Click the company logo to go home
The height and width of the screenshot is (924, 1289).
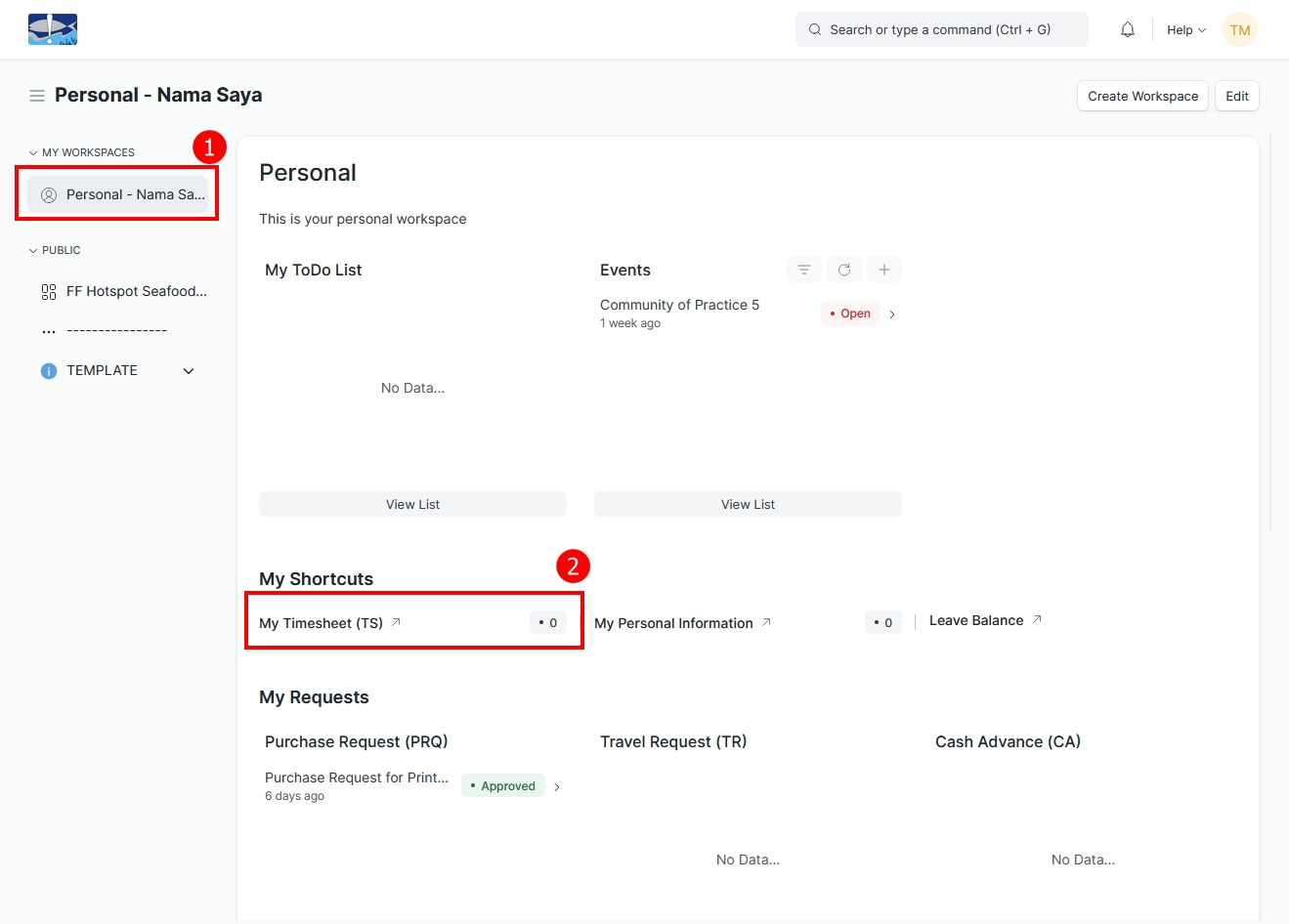(x=53, y=29)
